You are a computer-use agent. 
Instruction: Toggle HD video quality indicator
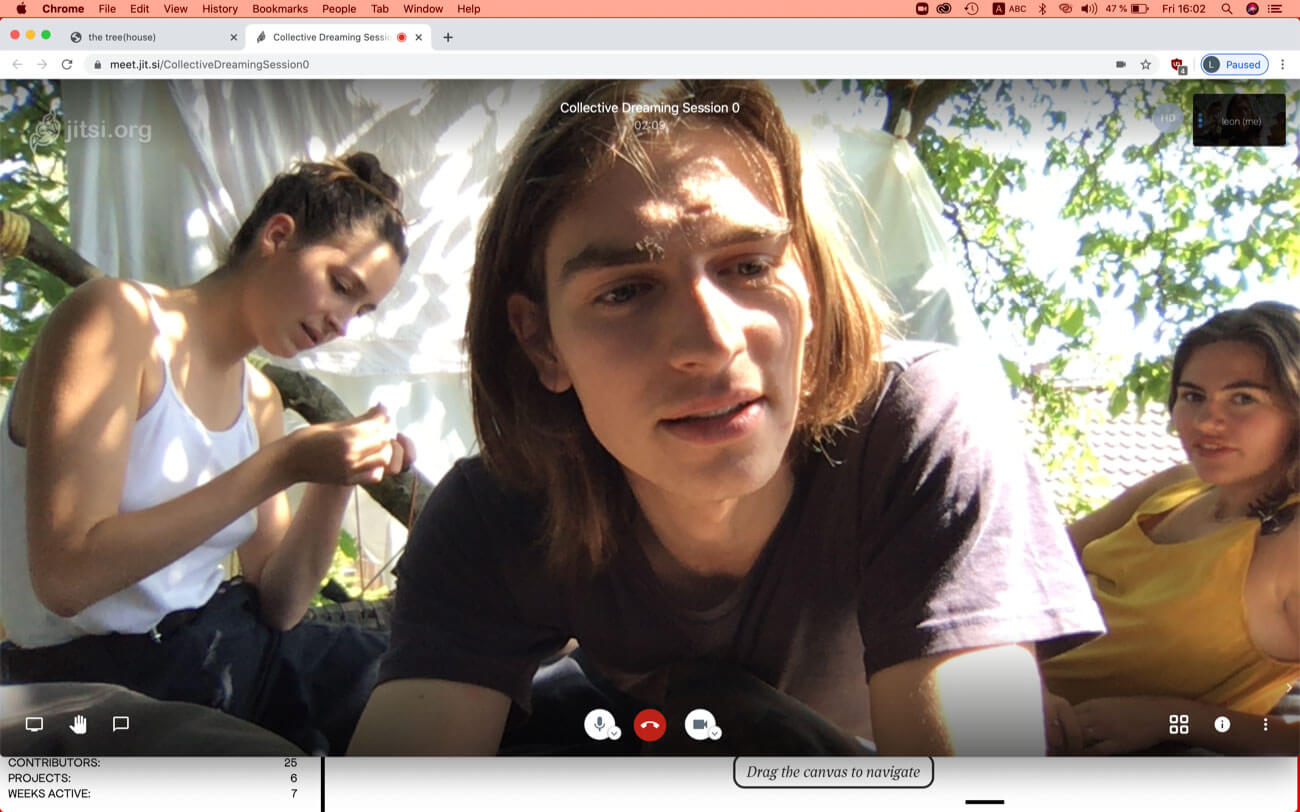1167,118
